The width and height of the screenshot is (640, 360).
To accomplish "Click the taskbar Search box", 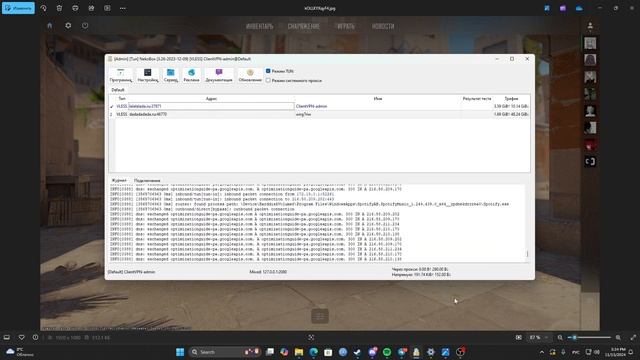I will [225, 352].
